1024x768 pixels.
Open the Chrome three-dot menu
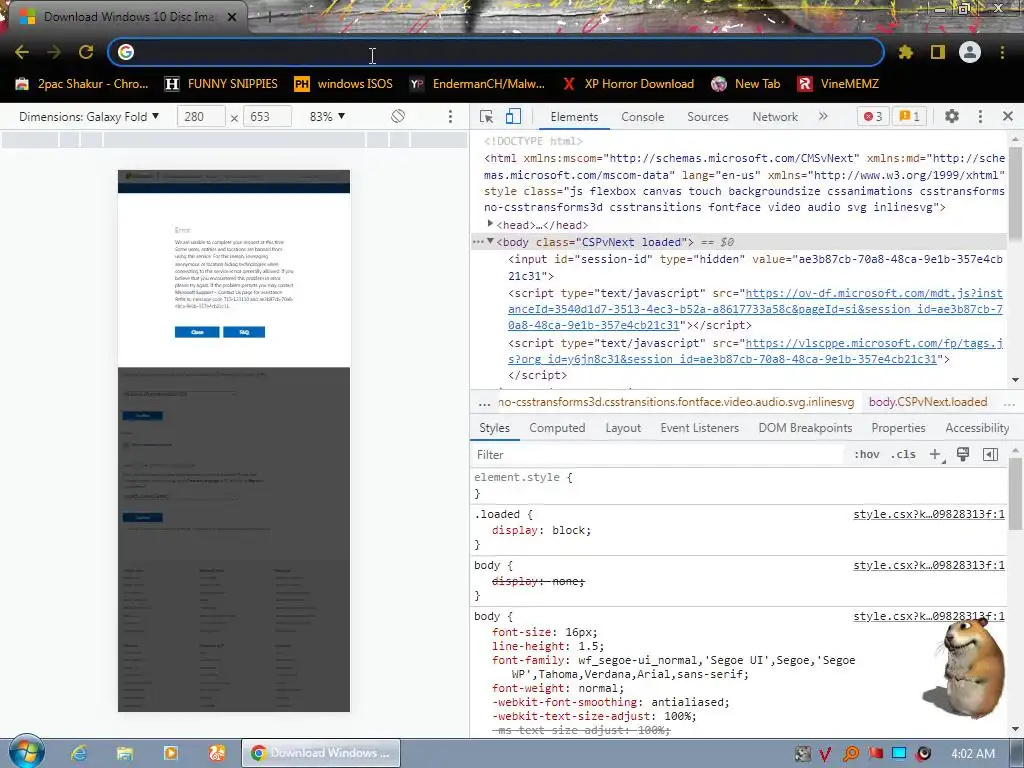[x=1002, y=52]
